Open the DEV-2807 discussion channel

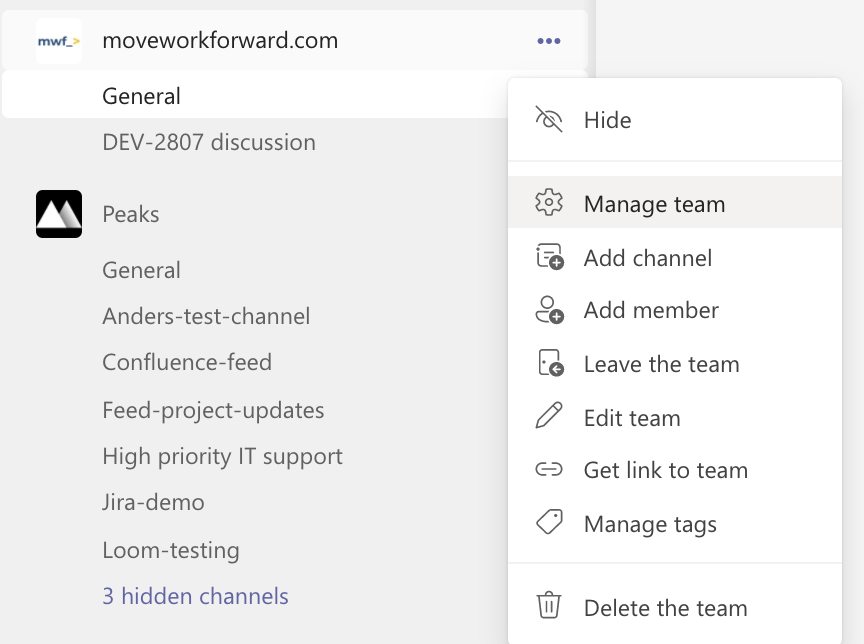[209, 142]
